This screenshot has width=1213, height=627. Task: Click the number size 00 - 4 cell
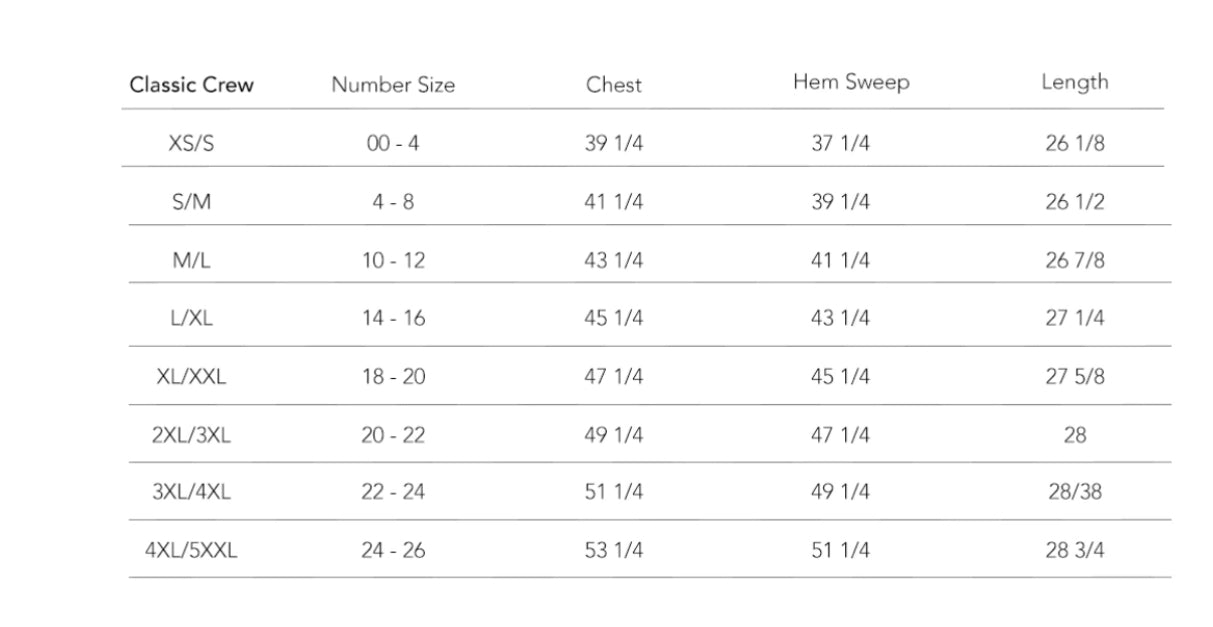coord(393,143)
